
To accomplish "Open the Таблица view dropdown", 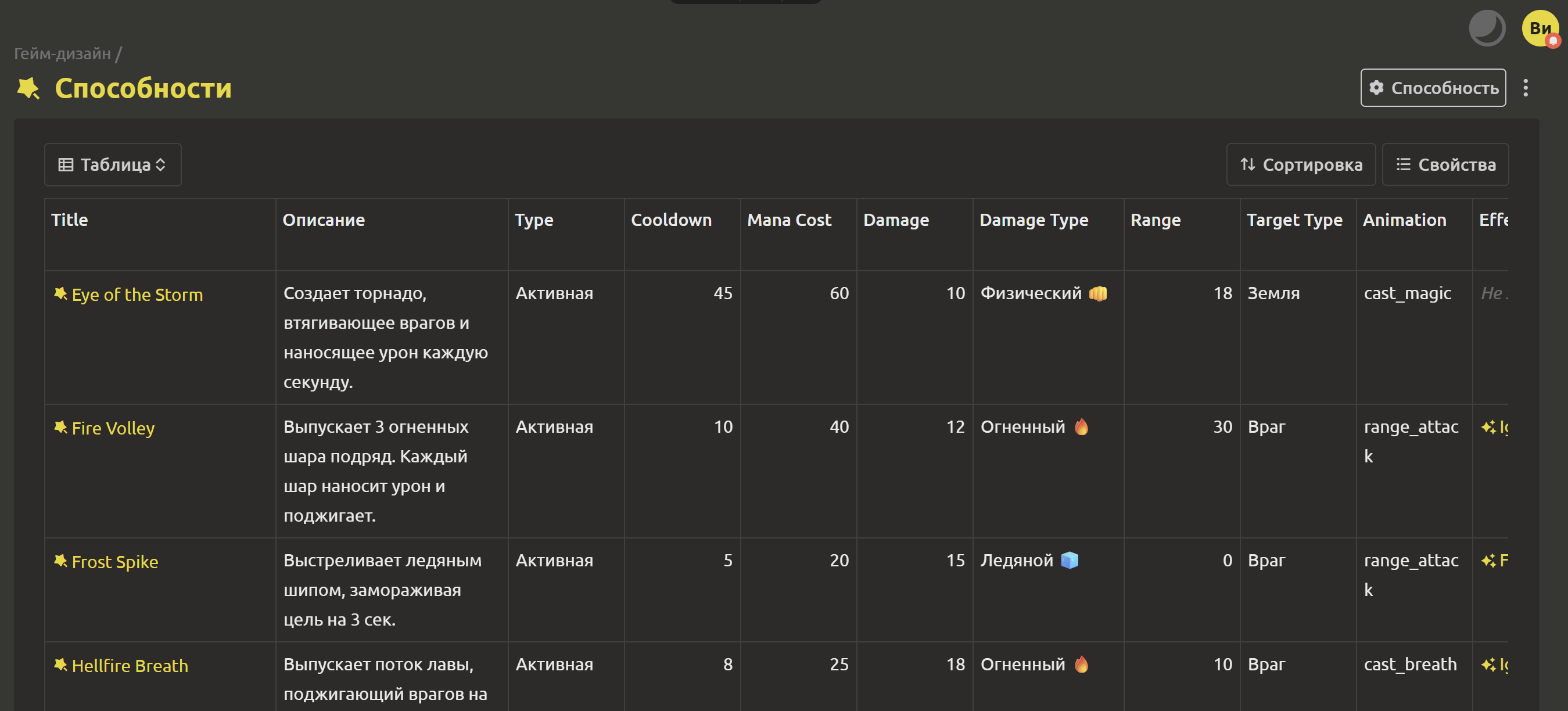I will 113,164.
